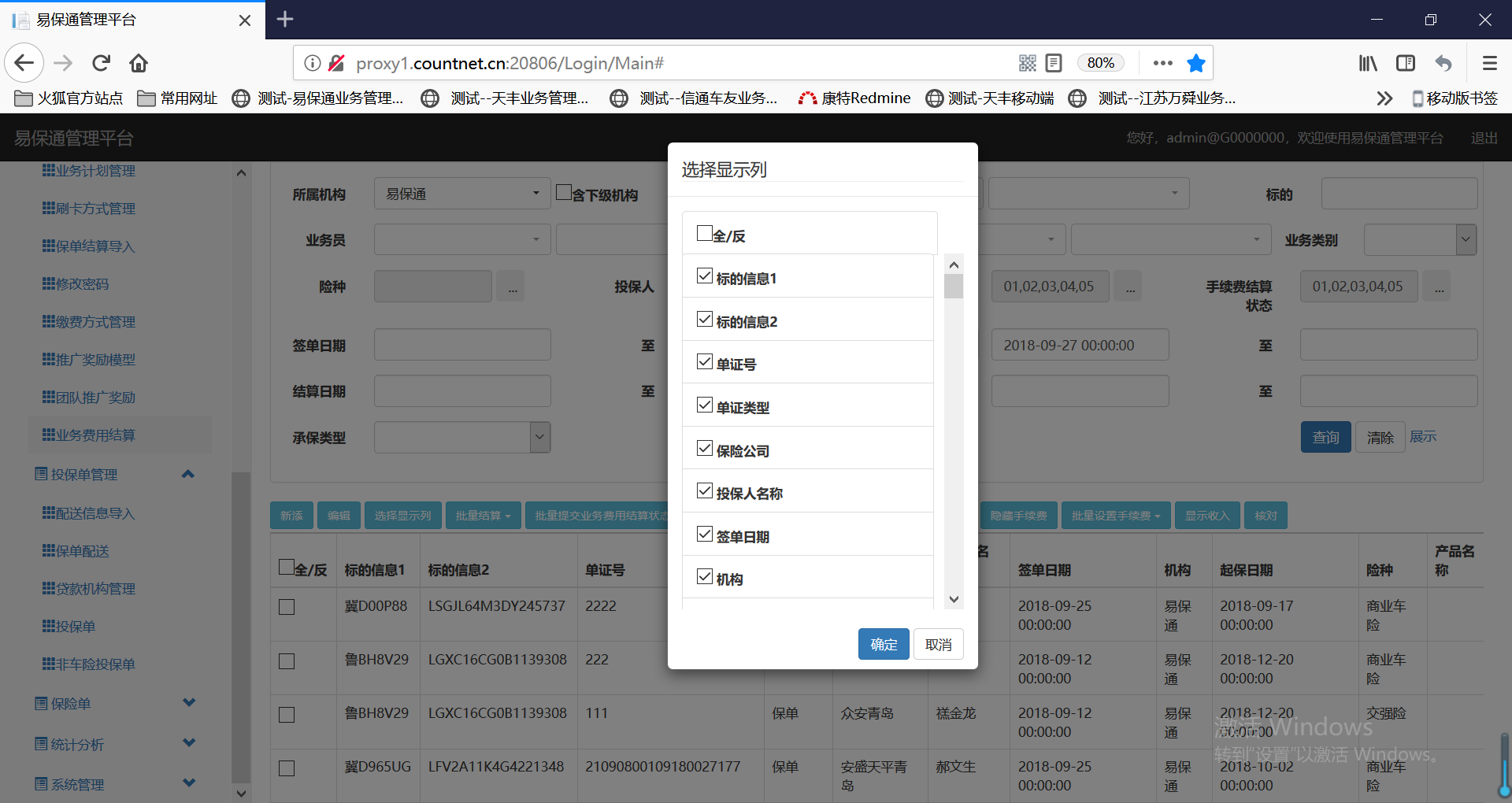Toggle reader view icon in address bar

1054,63
